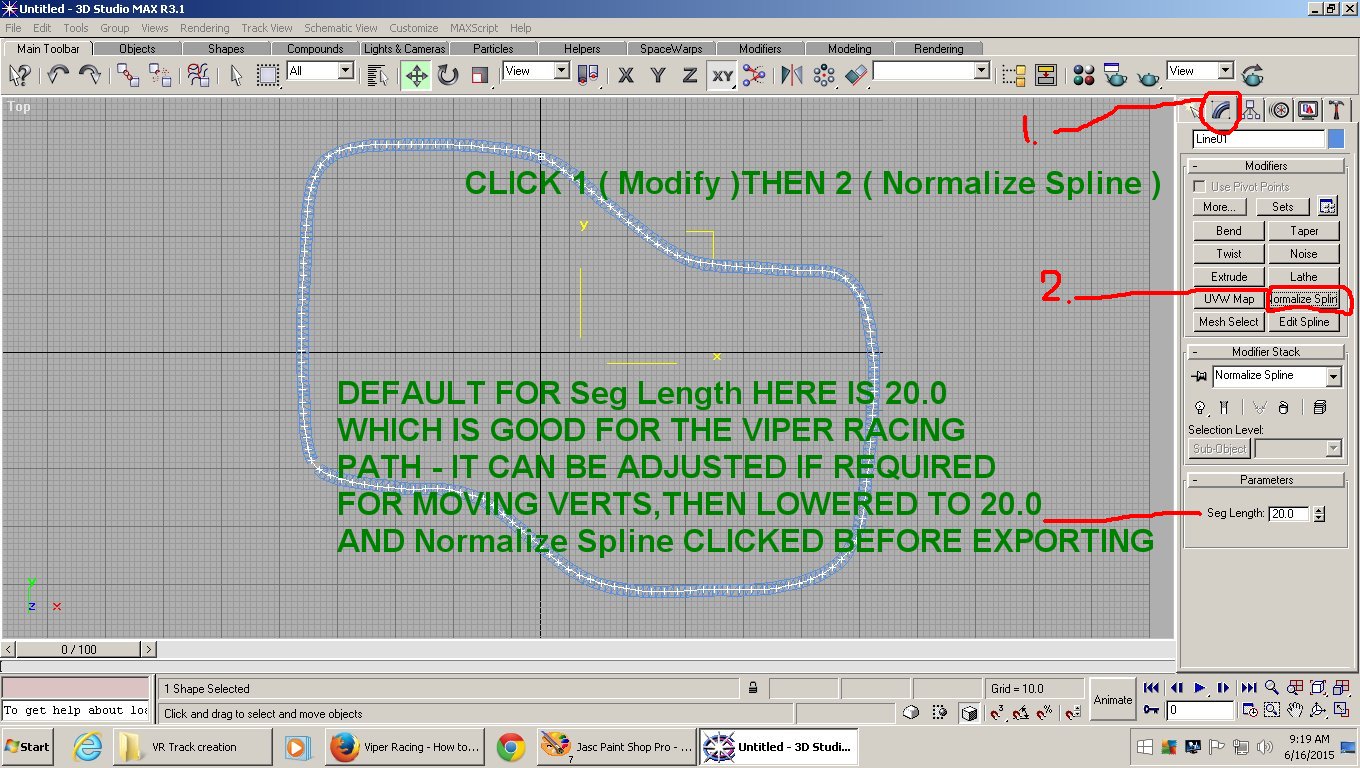Image resolution: width=1360 pixels, height=768 pixels.
Task: Open the Utilities hammer panel tab
Action: click(1336, 110)
